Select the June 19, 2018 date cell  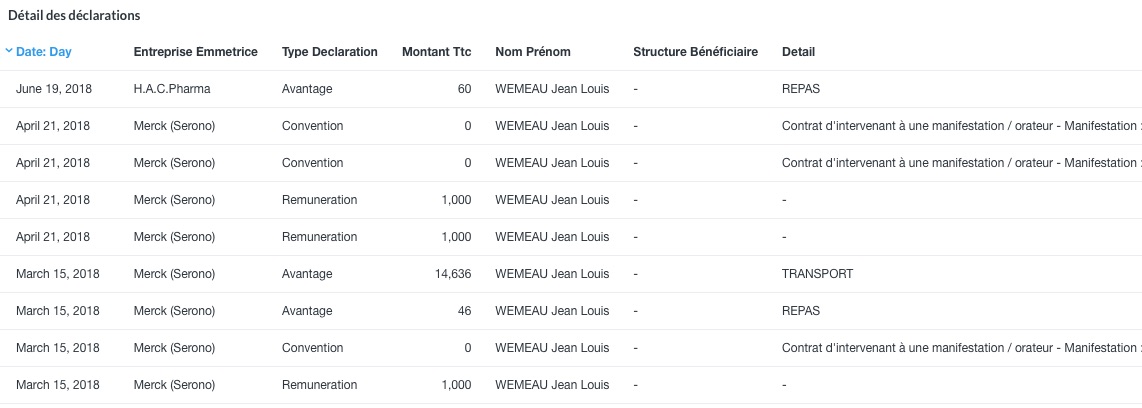pyautogui.click(x=53, y=89)
